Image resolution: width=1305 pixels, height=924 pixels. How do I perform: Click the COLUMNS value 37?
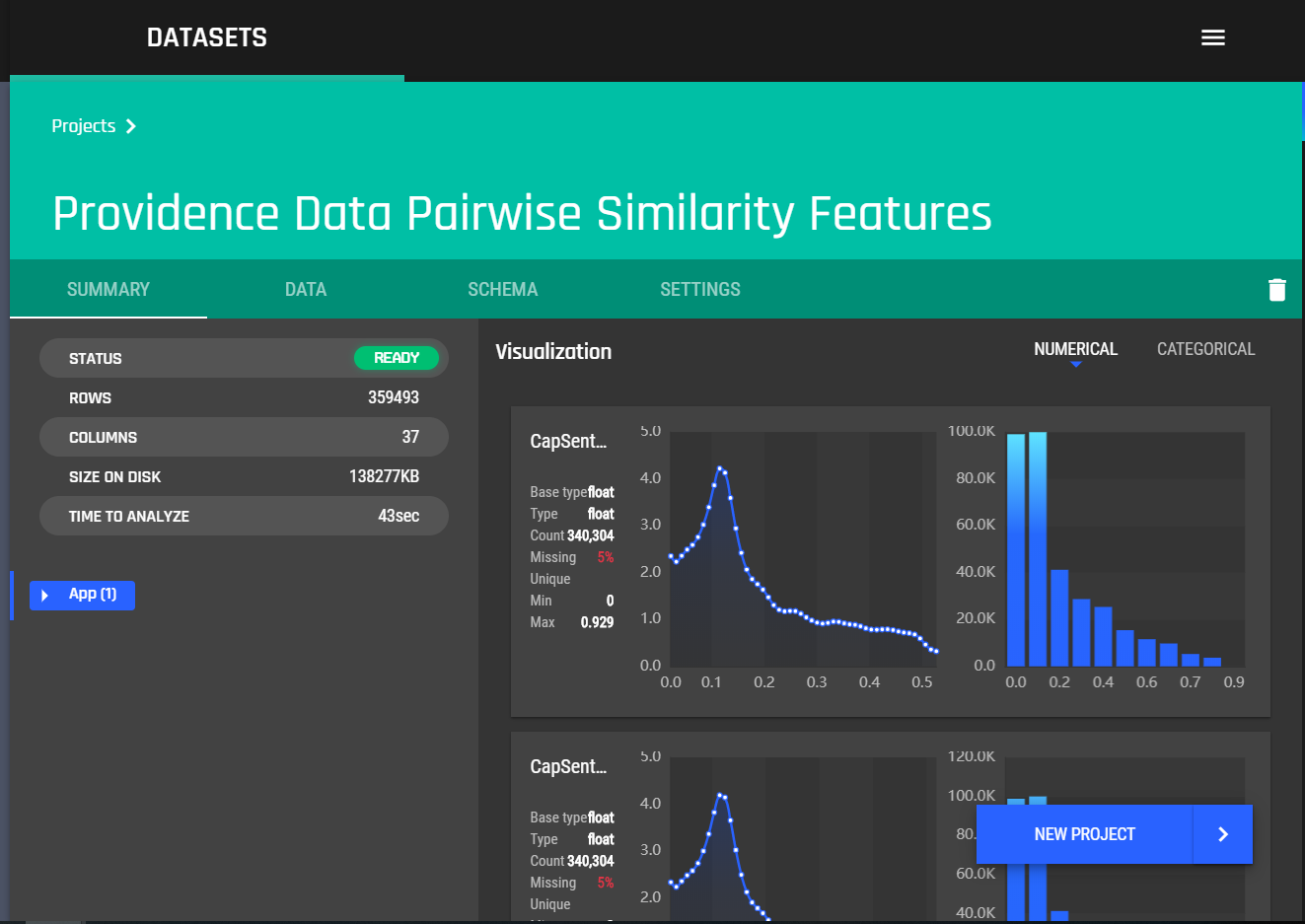(x=410, y=437)
